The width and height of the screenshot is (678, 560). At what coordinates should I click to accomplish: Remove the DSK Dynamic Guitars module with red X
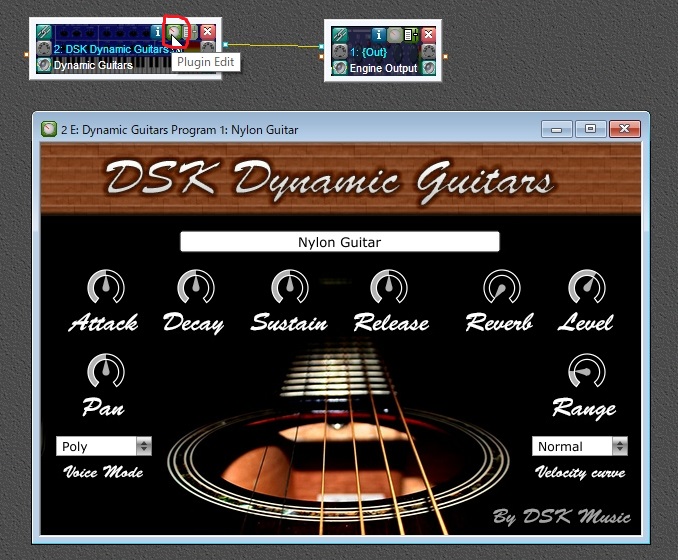pos(208,32)
